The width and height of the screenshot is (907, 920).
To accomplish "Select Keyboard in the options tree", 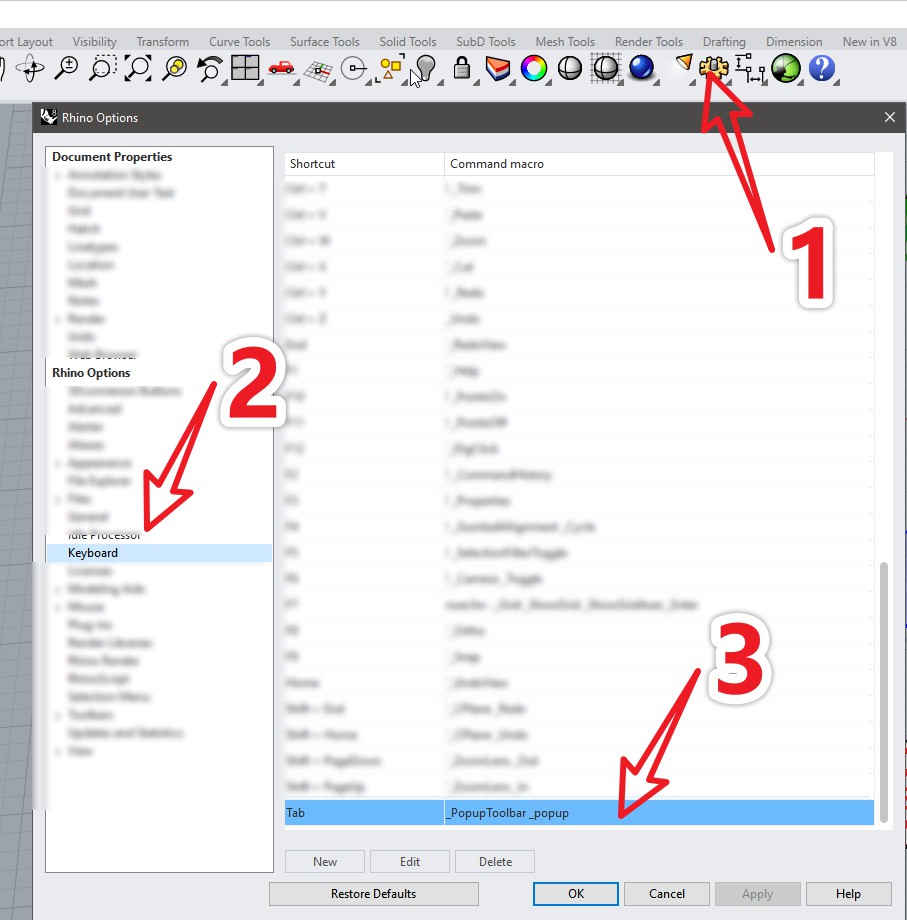I will coord(159,553).
